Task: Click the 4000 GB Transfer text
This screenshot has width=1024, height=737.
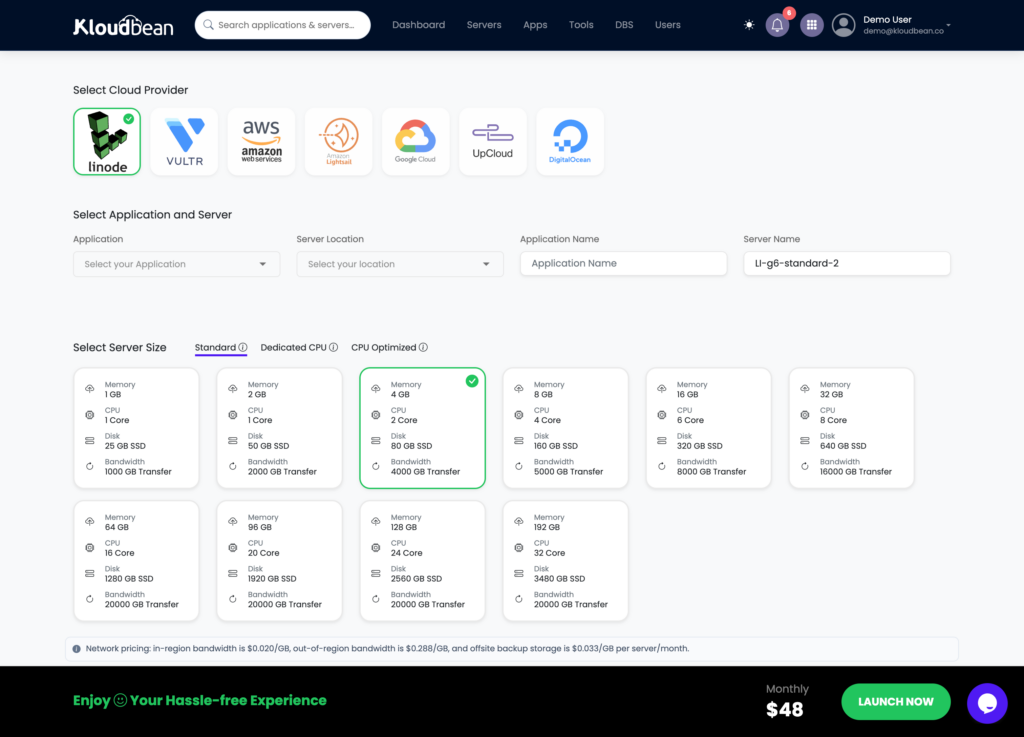Action: (425, 472)
